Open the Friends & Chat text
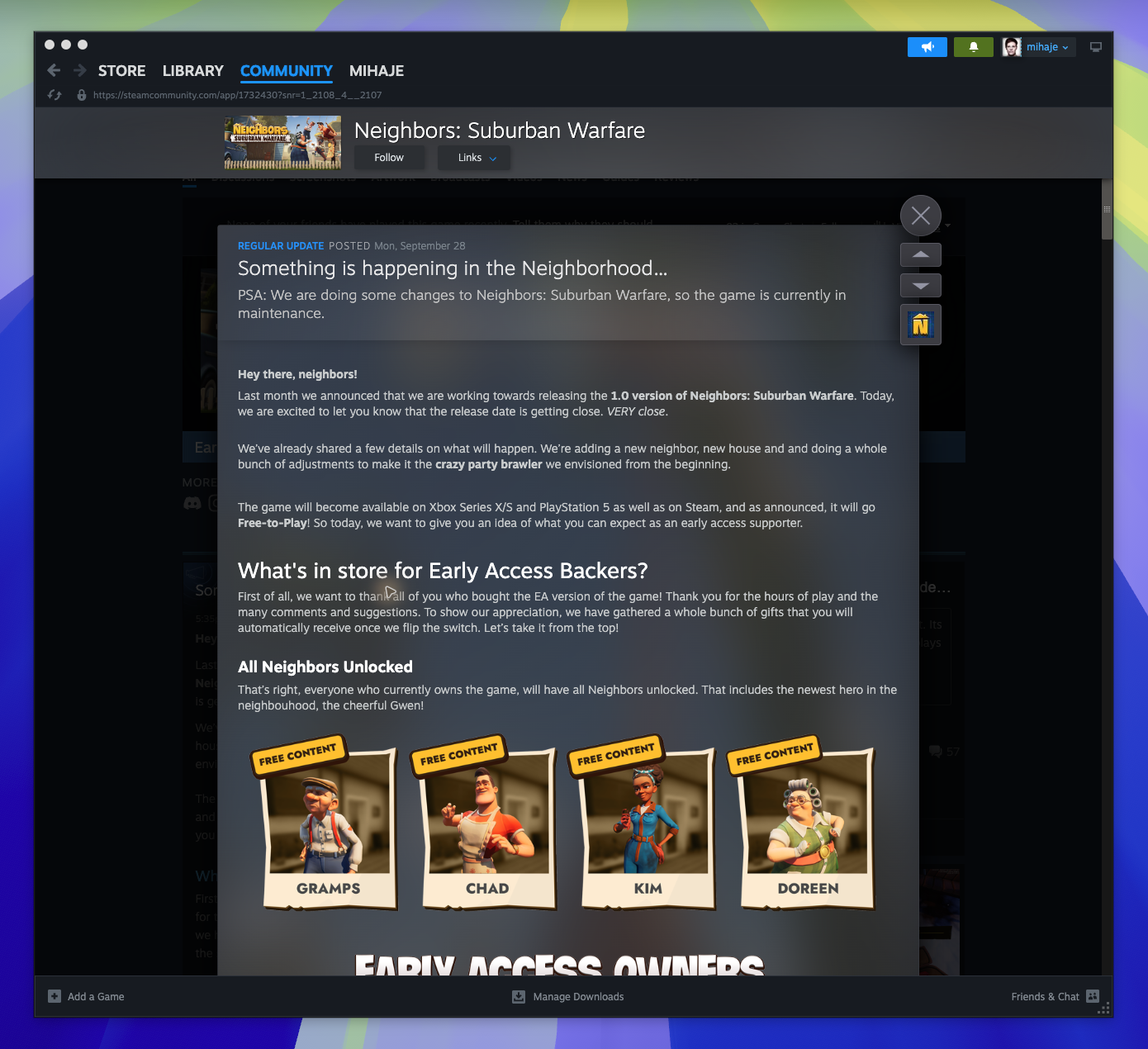Viewport: 1148px width, 1049px height. [x=1045, y=997]
